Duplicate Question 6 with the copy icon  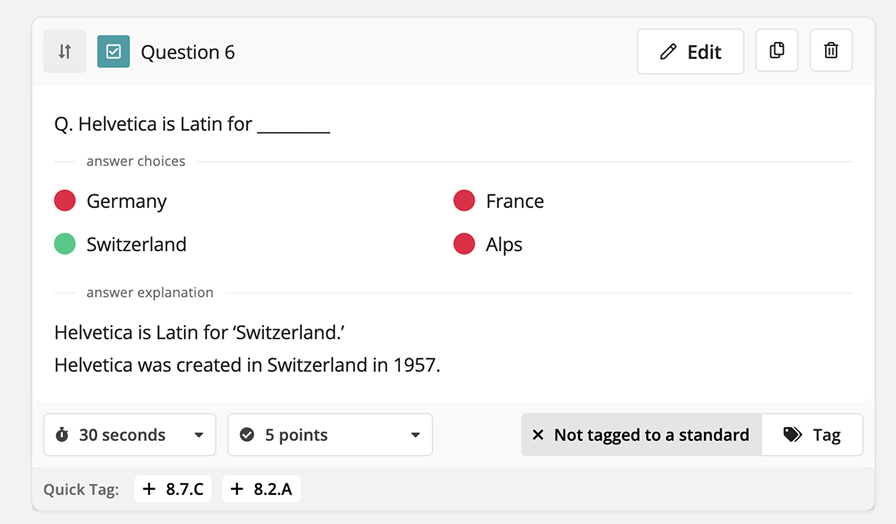coord(777,50)
